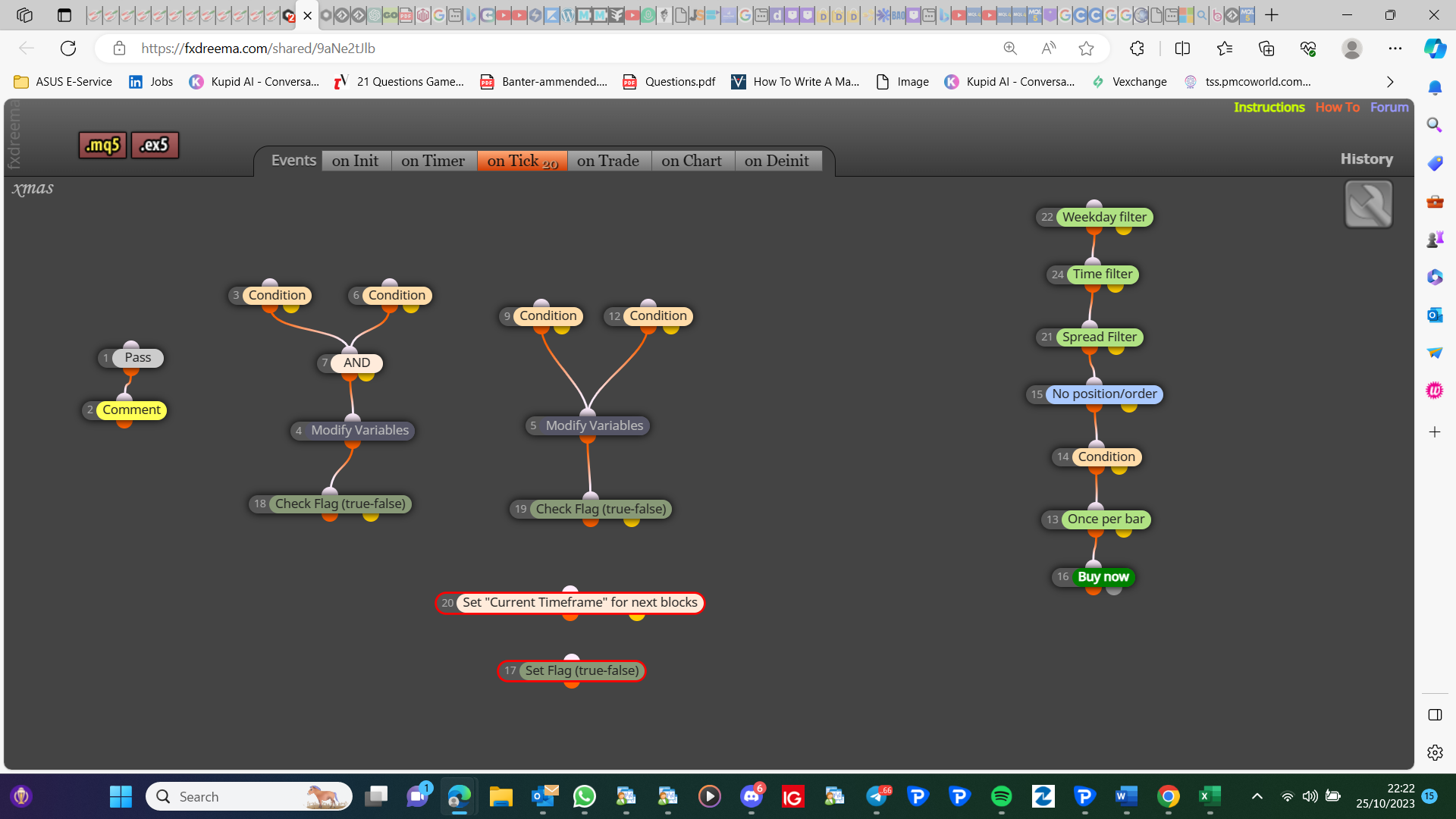Open Microsoft Word from taskbar
The width and height of the screenshot is (1456, 819).
click(1126, 796)
